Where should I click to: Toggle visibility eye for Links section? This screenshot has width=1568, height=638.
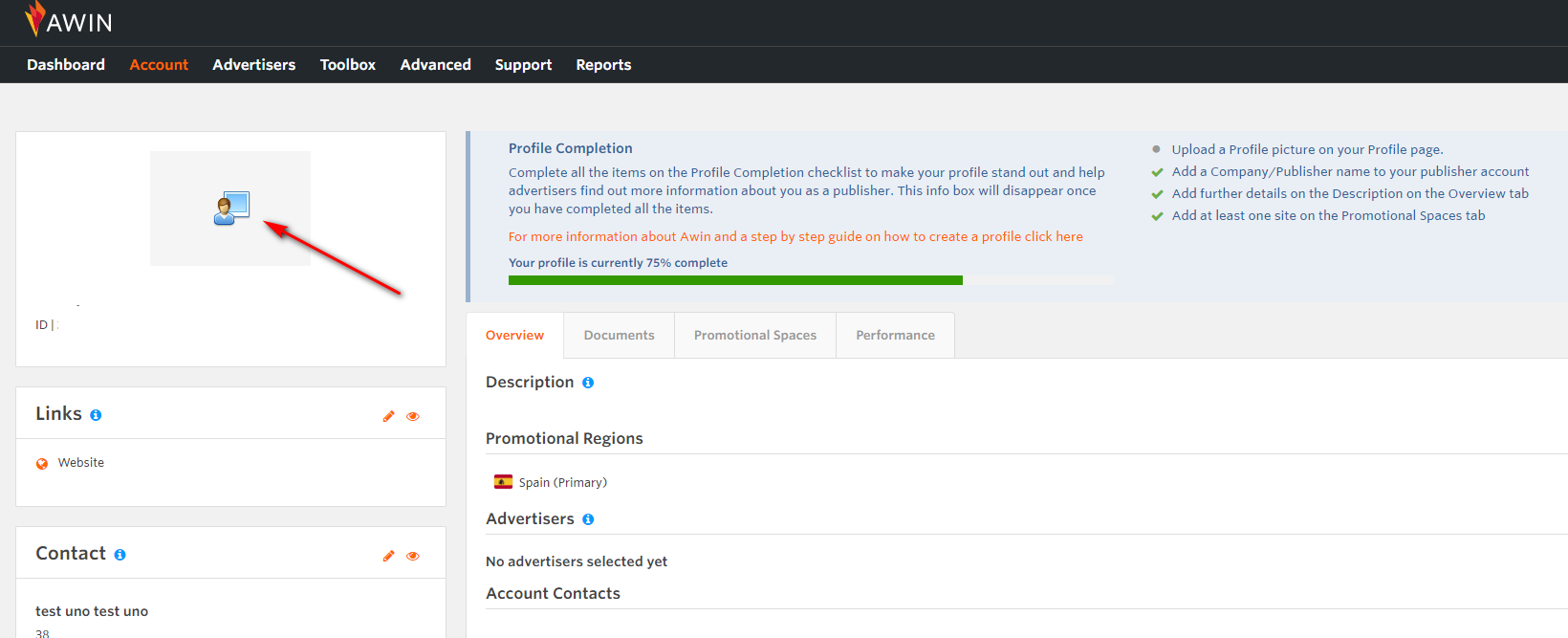(413, 416)
